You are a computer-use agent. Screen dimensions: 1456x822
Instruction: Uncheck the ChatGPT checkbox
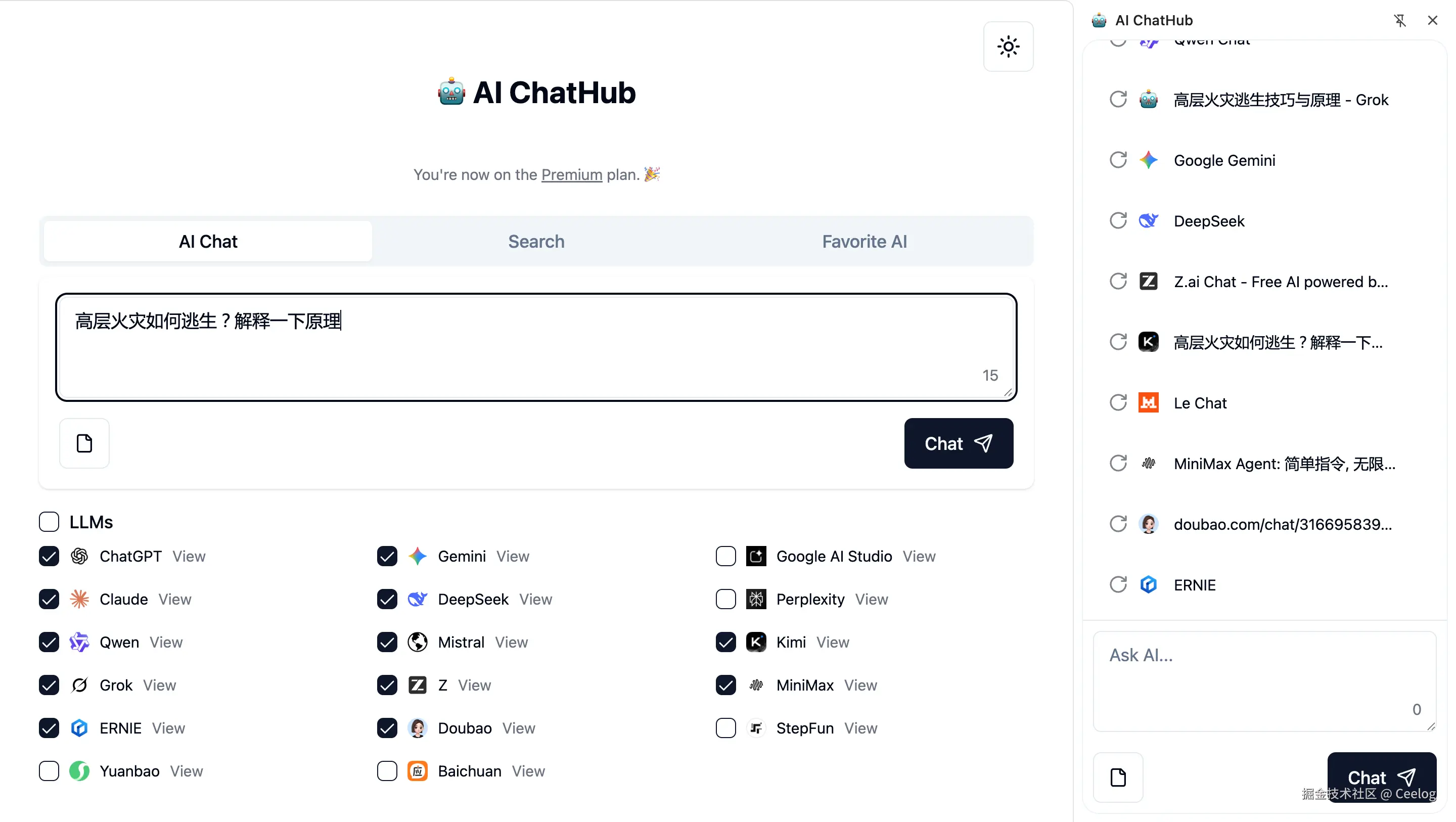[x=49, y=556]
